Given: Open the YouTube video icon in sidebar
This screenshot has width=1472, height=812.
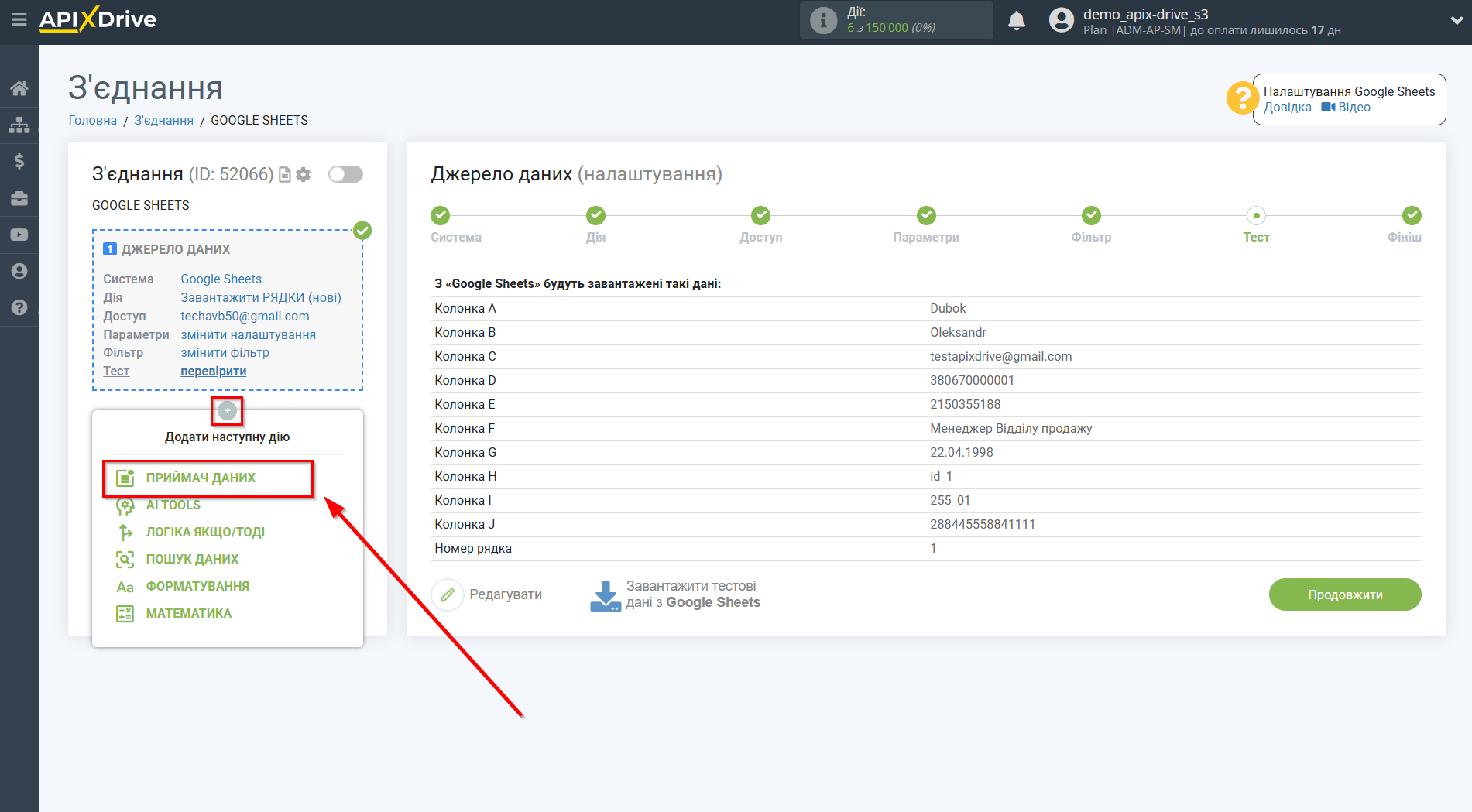Looking at the screenshot, I should (x=19, y=235).
